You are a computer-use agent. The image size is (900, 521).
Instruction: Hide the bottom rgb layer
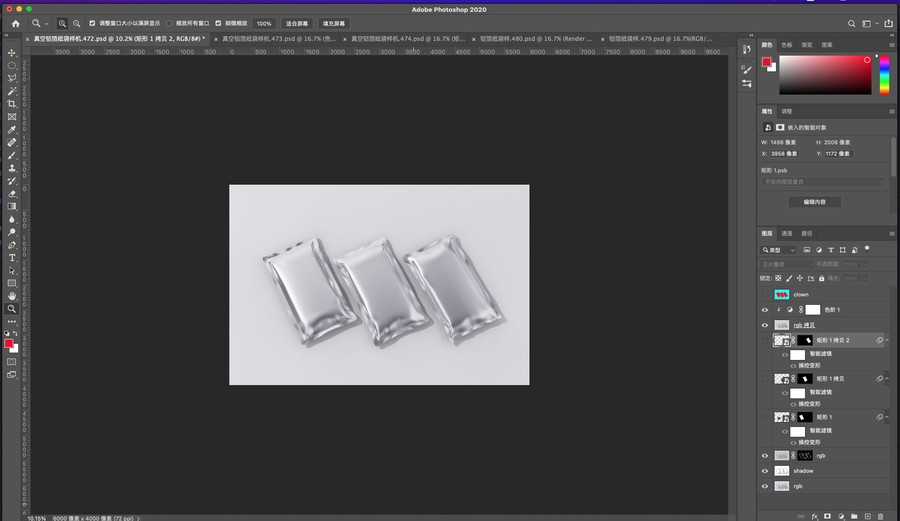(x=765, y=486)
